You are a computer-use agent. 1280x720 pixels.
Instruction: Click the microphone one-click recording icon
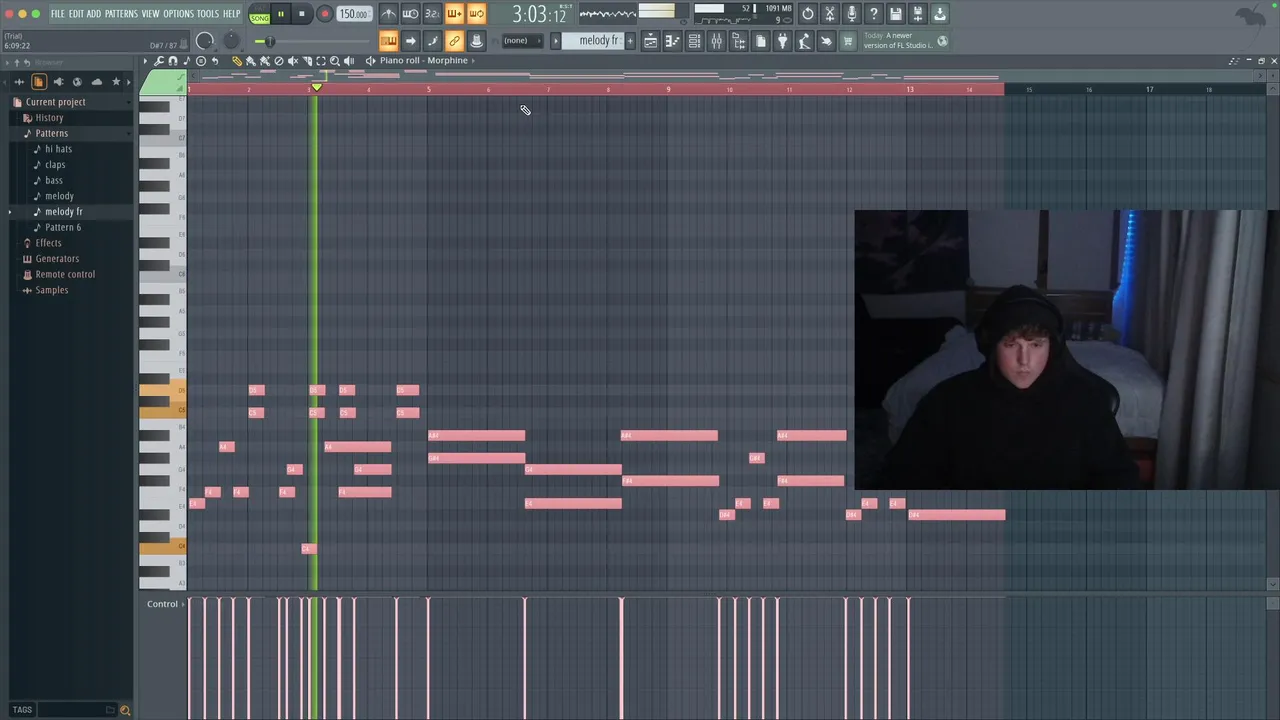point(852,14)
